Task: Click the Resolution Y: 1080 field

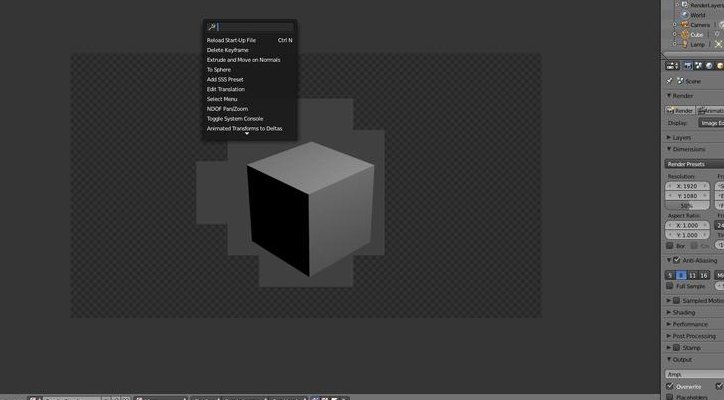Action: [687, 196]
